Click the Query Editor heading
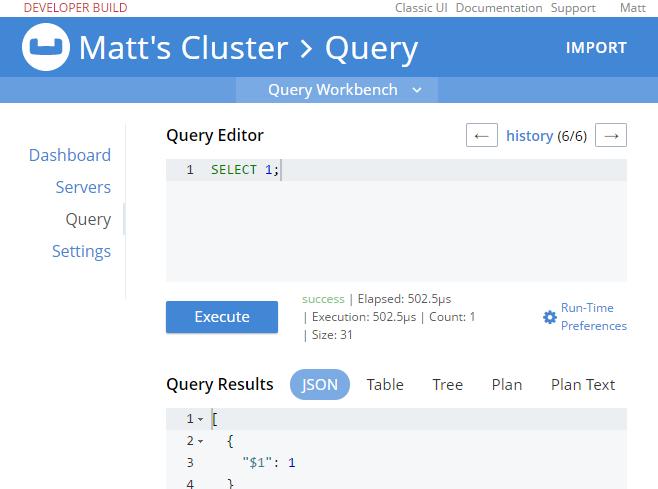This screenshot has width=658, height=489. click(x=215, y=136)
